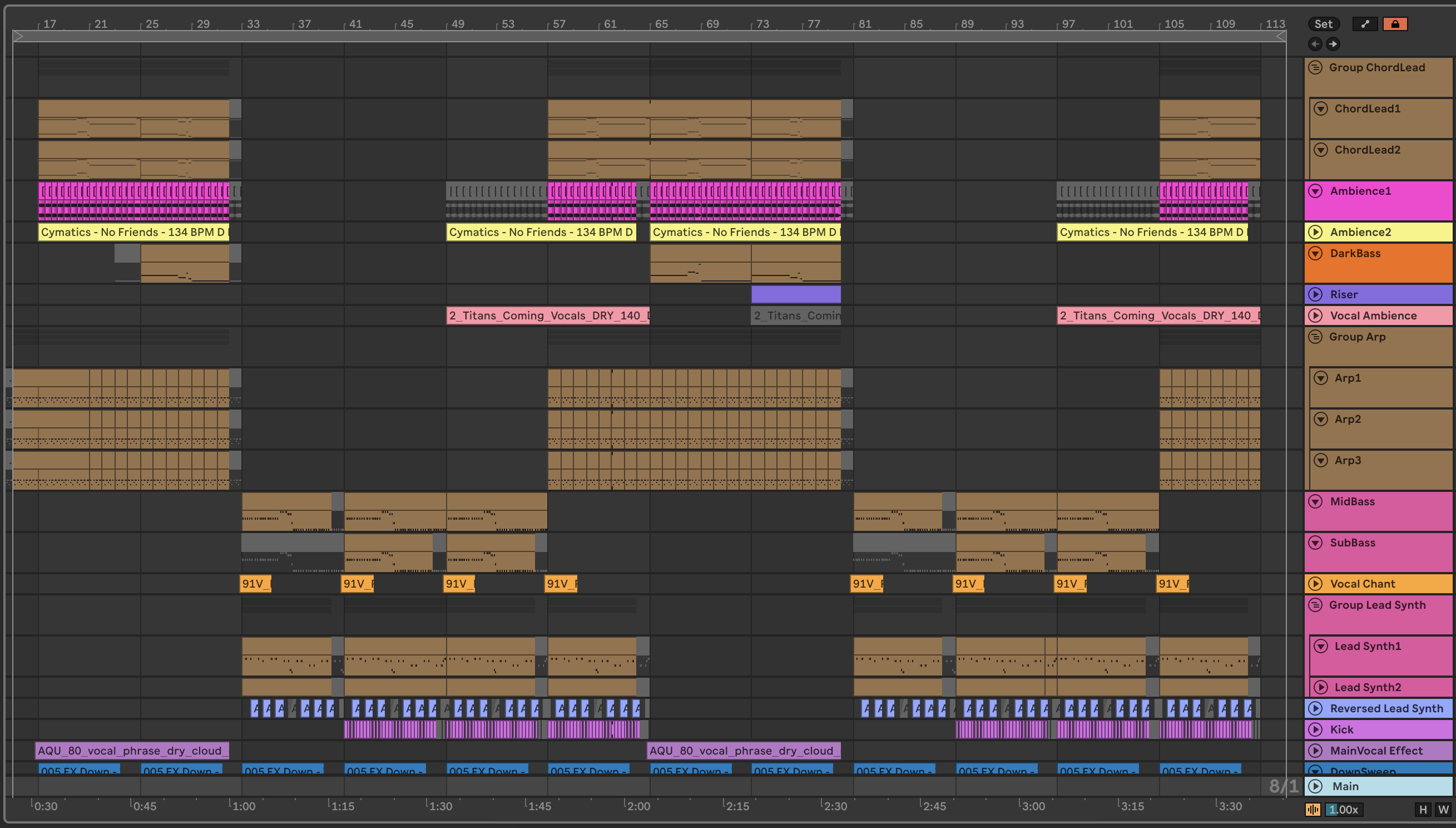The height and width of the screenshot is (828, 1456).
Task: Unfold the SubBass track
Action: coord(1315,543)
